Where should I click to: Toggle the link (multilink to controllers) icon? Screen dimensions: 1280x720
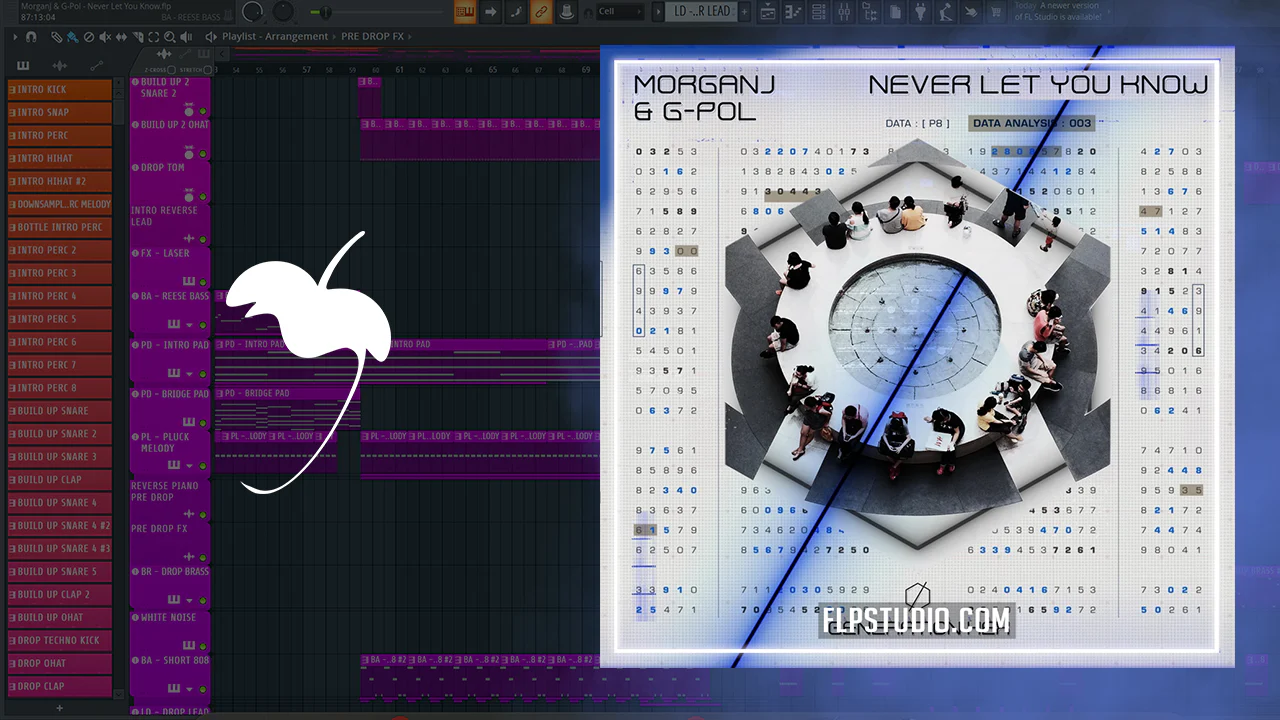click(x=541, y=12)
